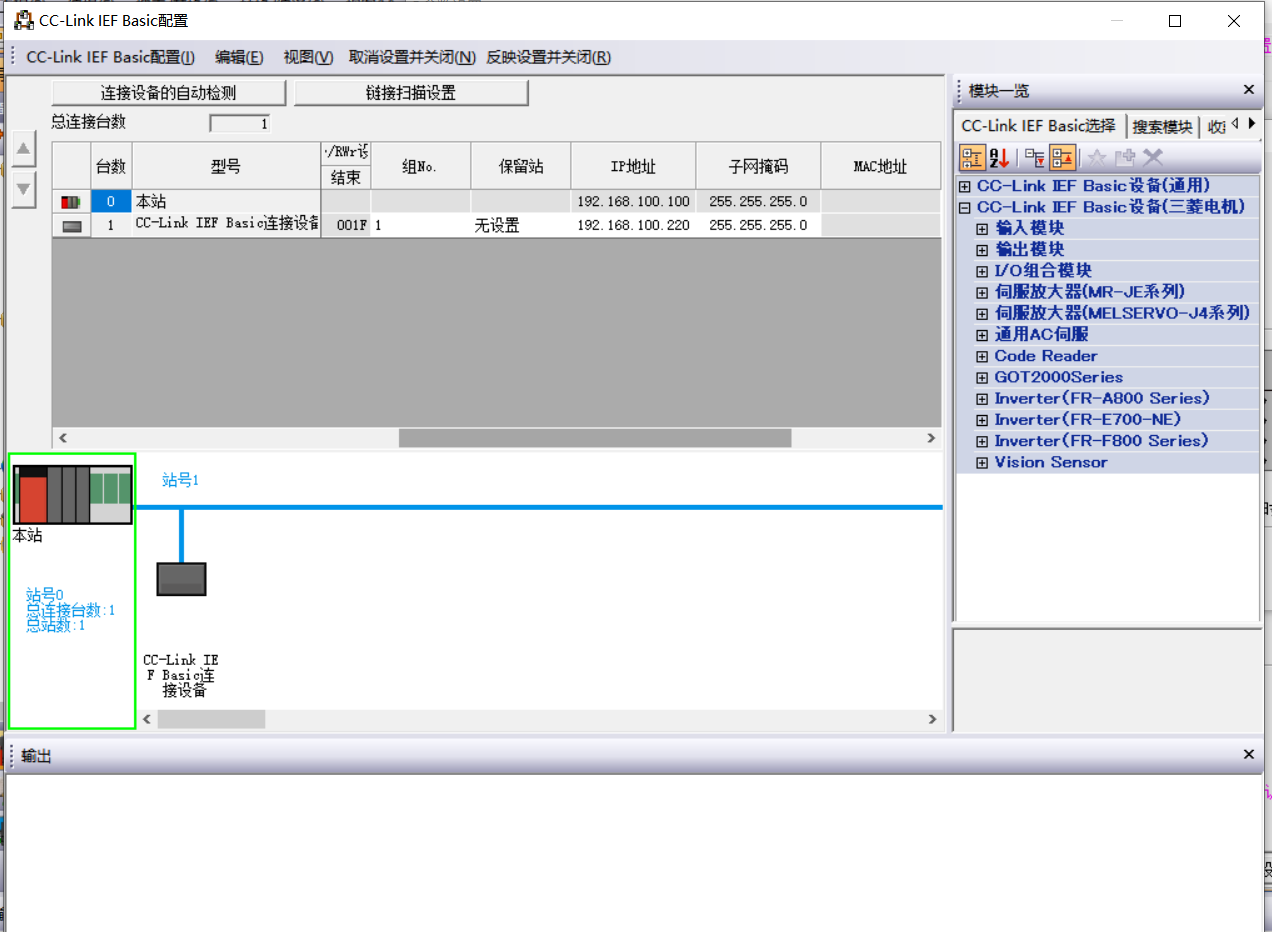The width and height of the screenshot is (1272, 932).
Task: Expand the 通用AC伺服 node
Action: pos(982,335)
